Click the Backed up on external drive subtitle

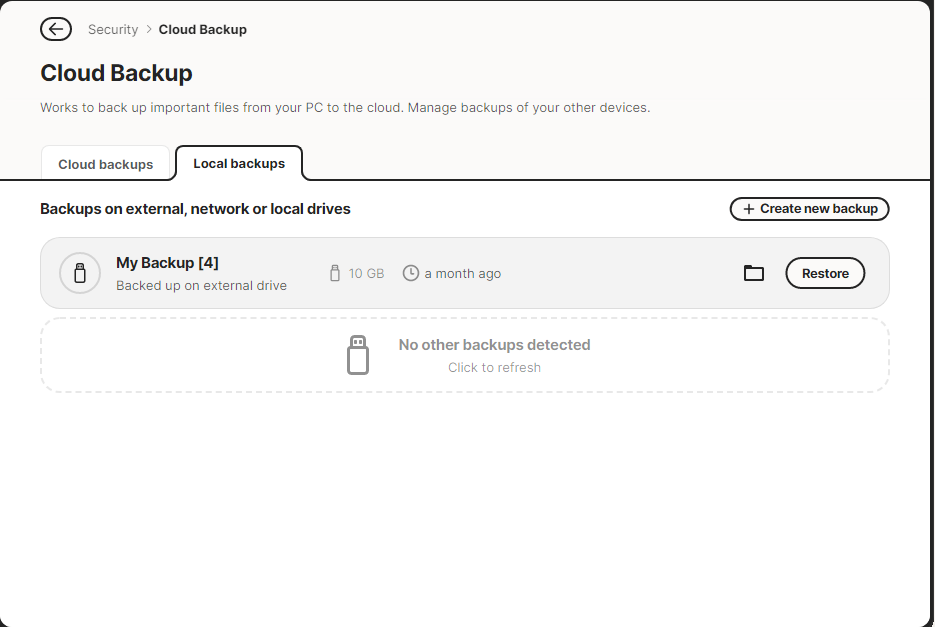tap(202, 285)
